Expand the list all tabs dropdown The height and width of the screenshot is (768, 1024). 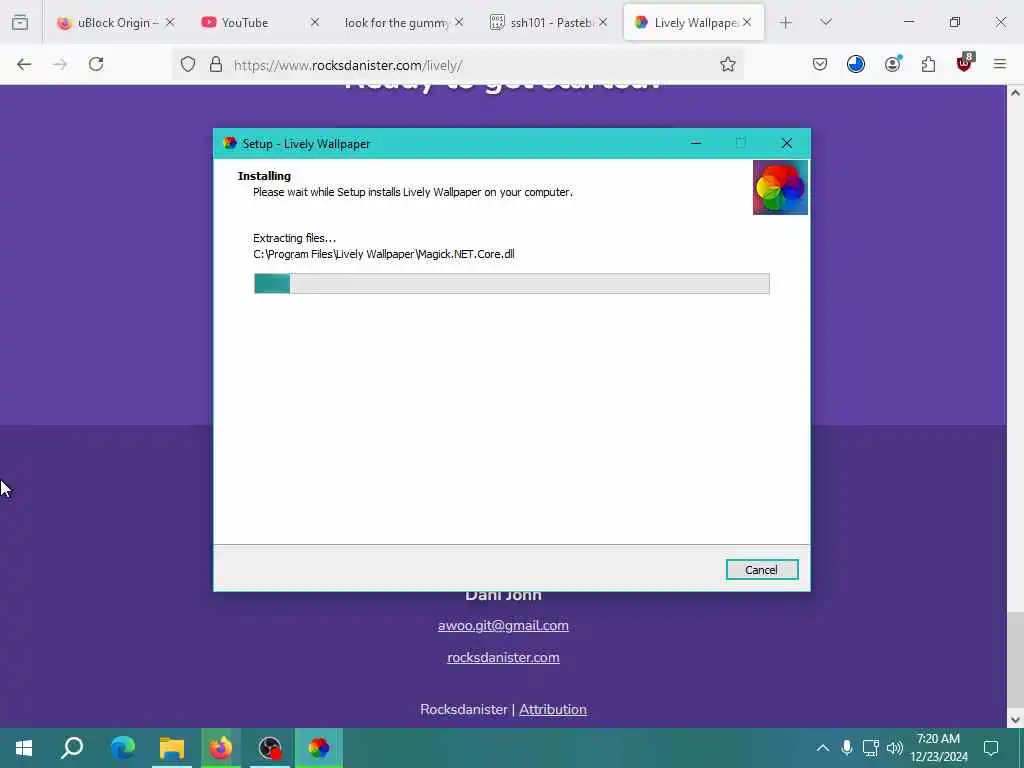(x=825, y=22)
